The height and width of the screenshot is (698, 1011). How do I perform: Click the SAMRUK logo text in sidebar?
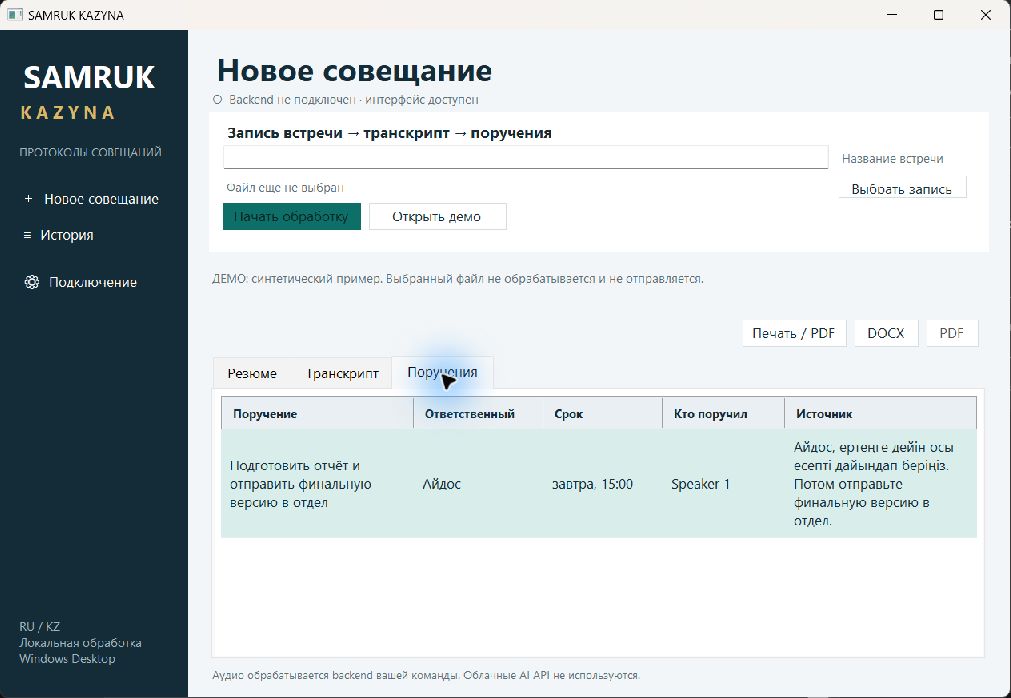point(90,77)
